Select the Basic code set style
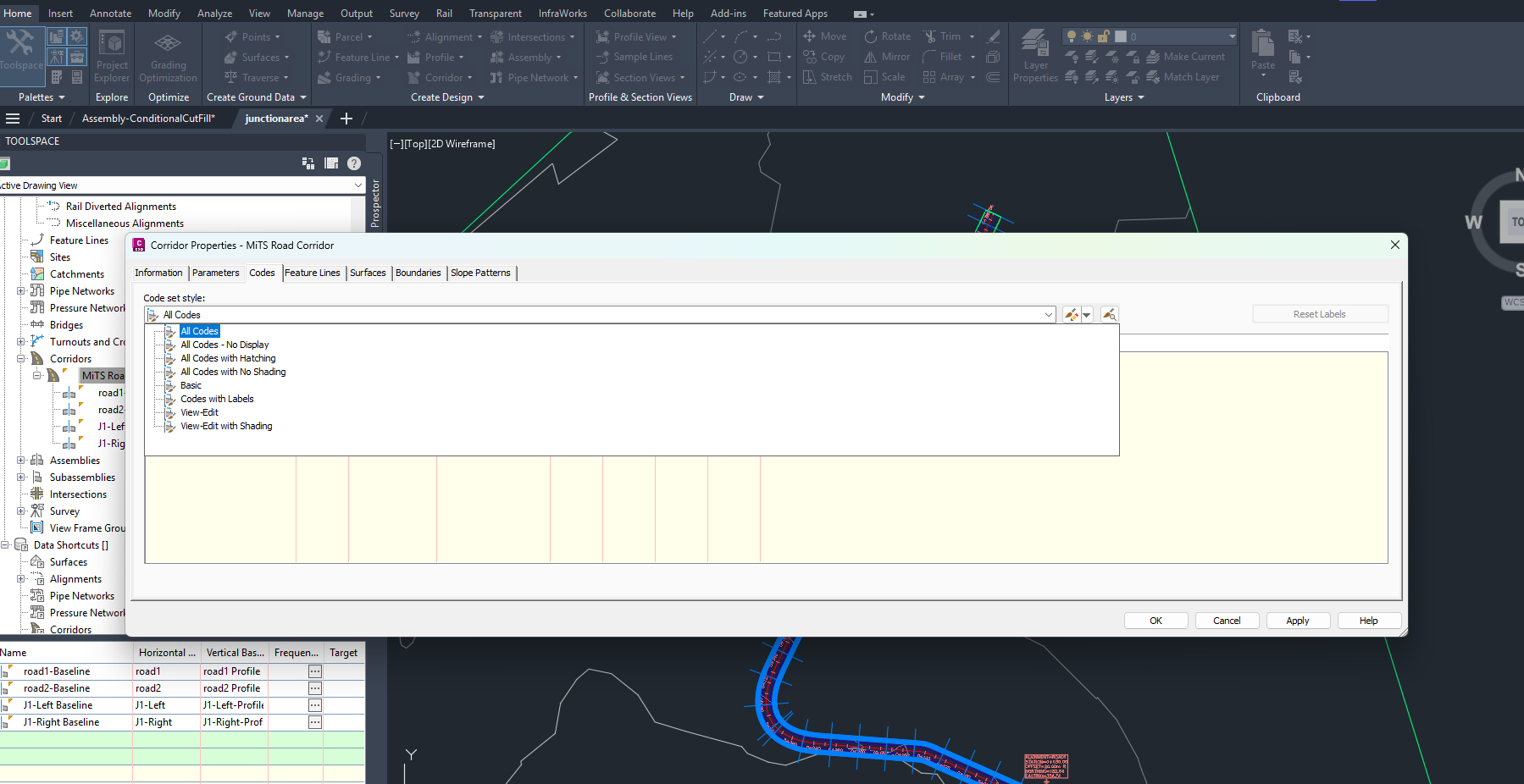 coord(191,385)
